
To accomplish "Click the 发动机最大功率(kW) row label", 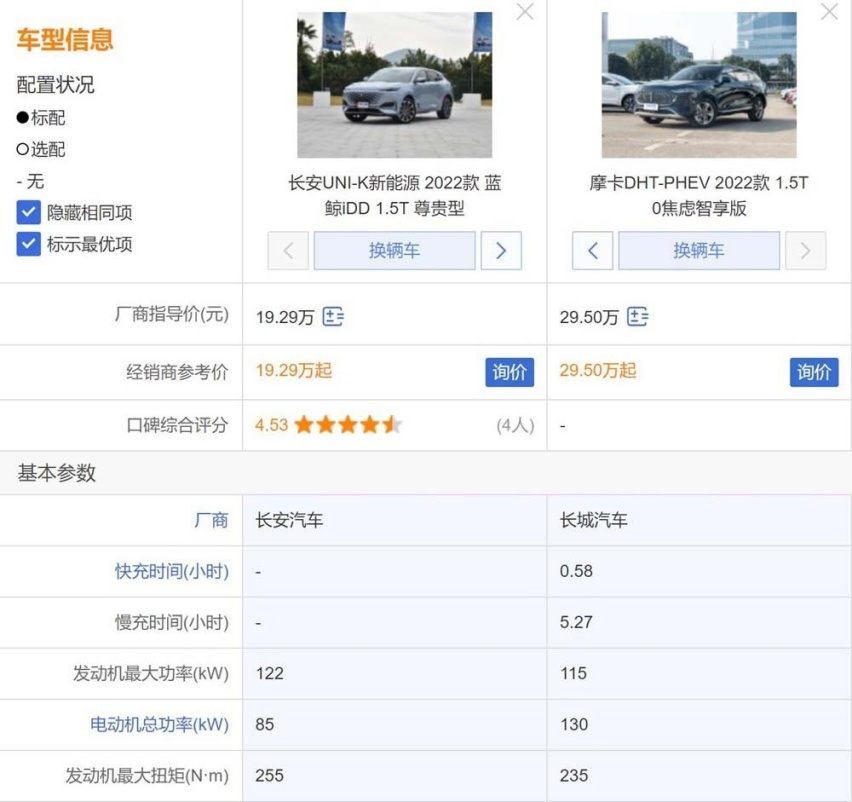I will pyautogui.click(x=151, y=674).
